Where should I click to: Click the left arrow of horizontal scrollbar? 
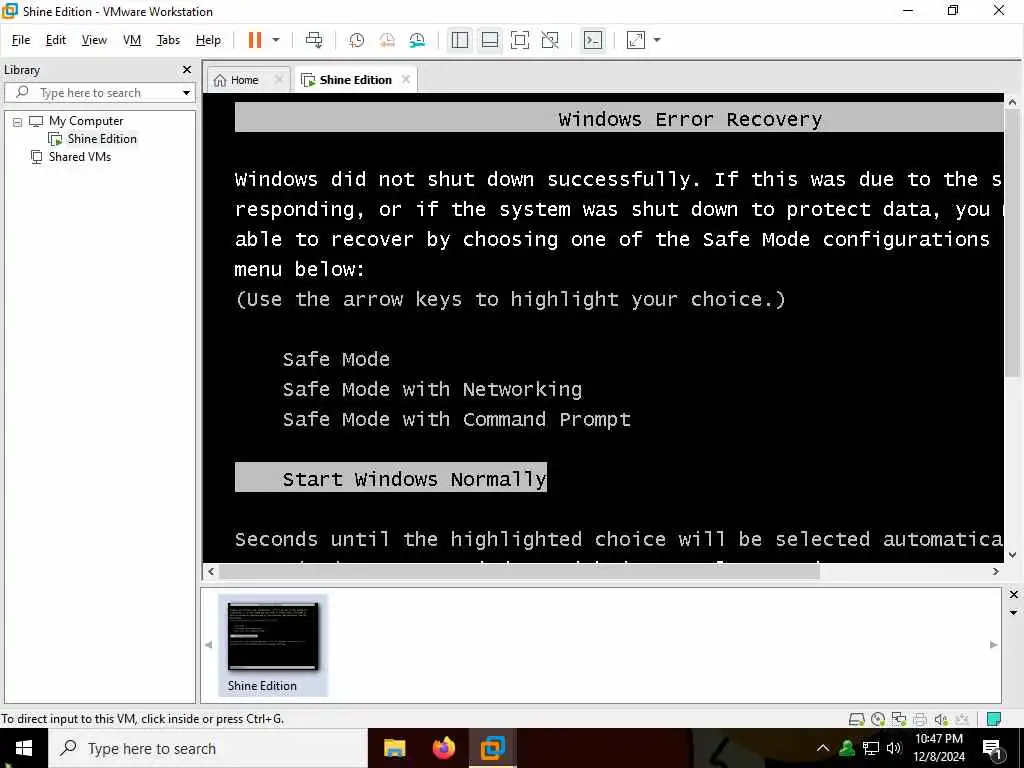pyautogui.click(x=210, y=571)
